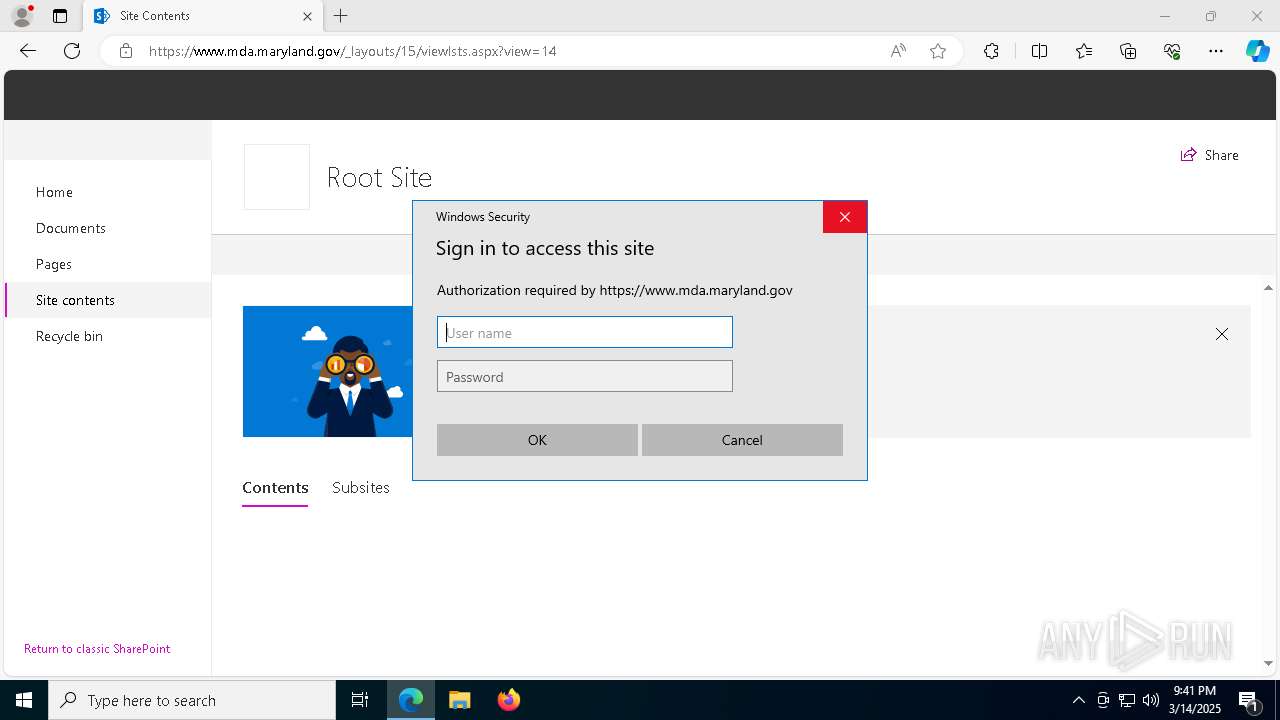This screenshot has height=720, width=1280.
Task: Close the Windows Security dialog
Action: 845,217
